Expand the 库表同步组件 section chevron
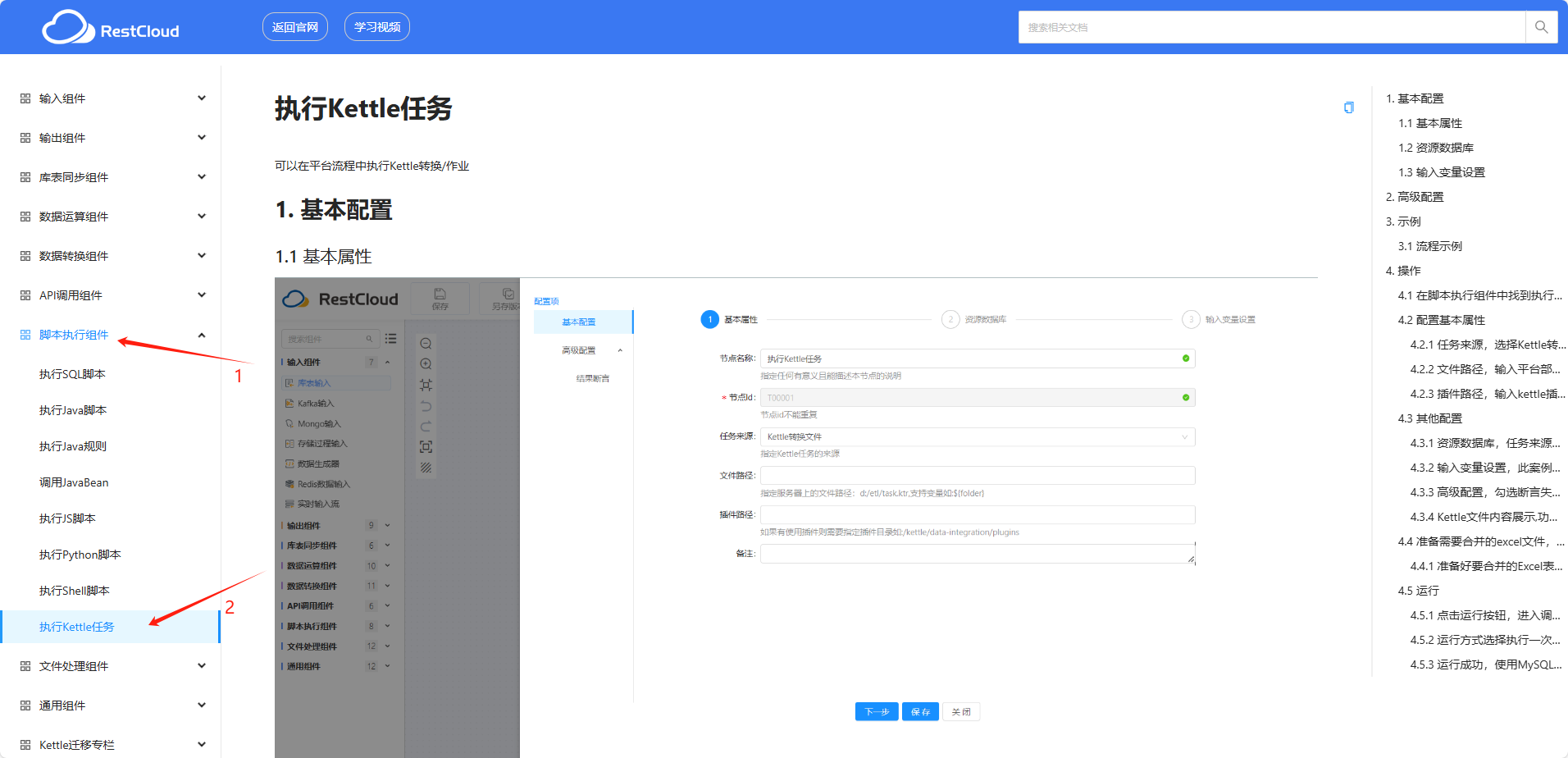 coord(202,177)
